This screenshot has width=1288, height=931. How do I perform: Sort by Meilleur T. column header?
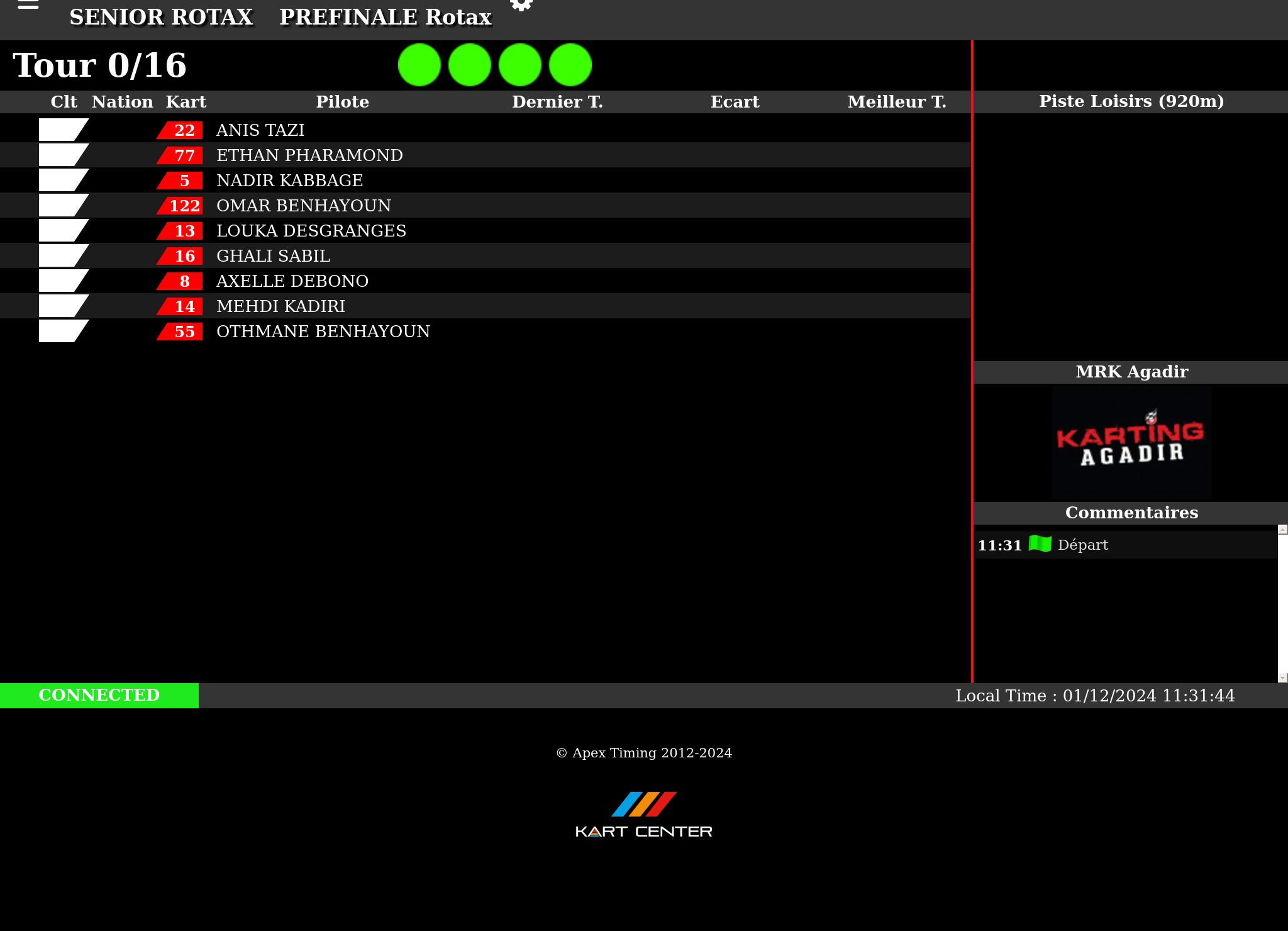897,102
